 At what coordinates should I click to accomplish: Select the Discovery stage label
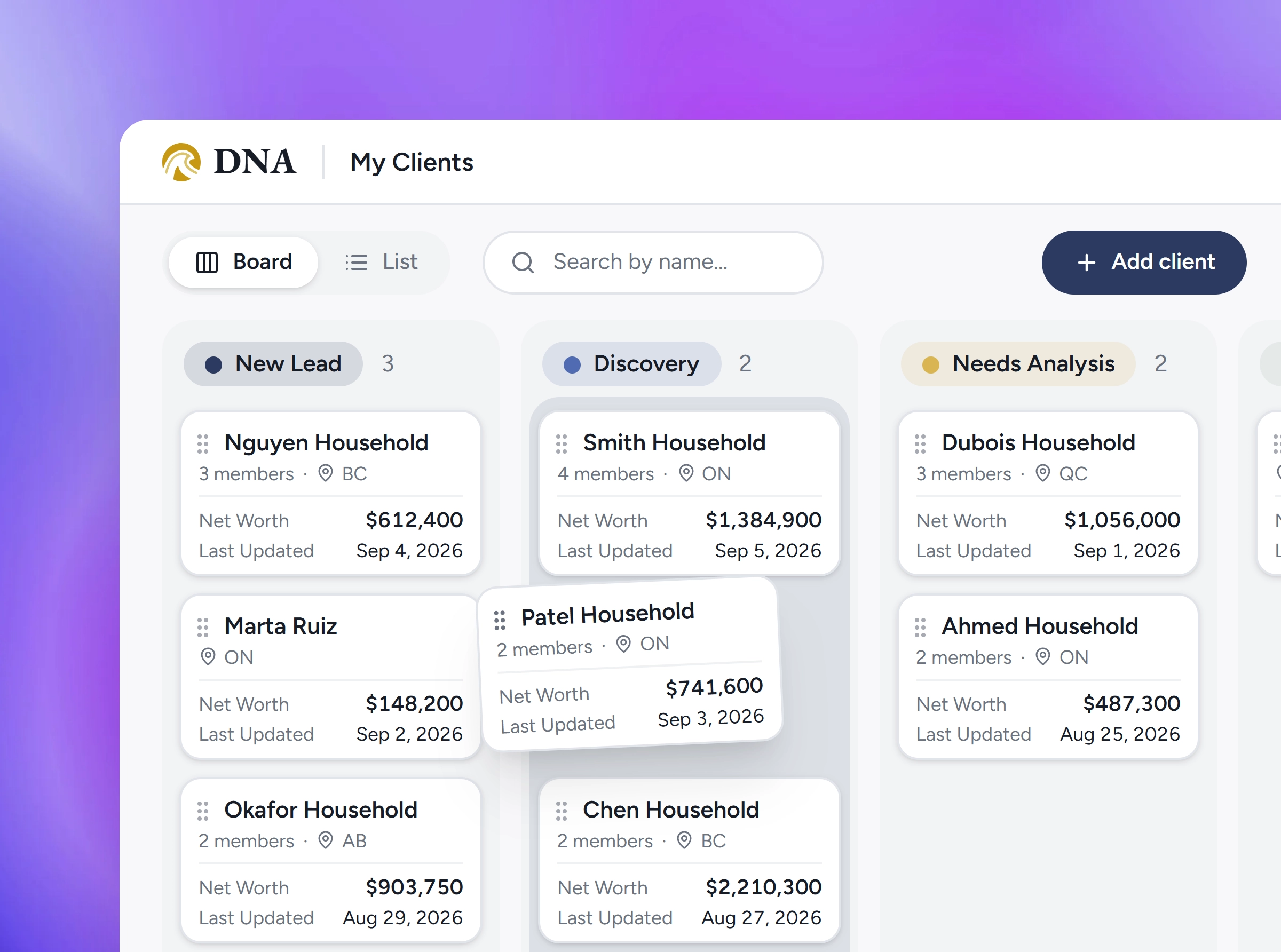[631, 363]
